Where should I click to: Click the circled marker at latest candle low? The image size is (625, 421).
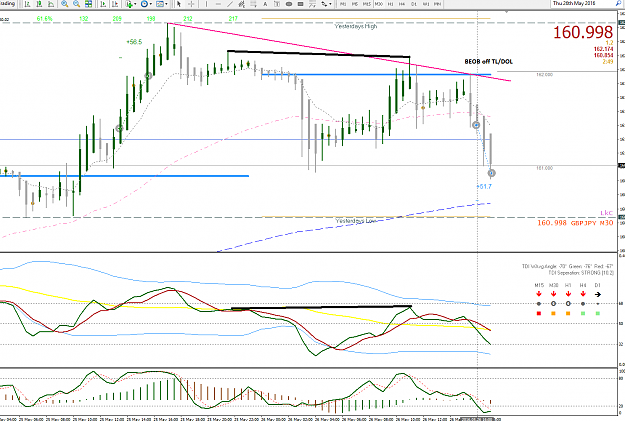[491, 173]
